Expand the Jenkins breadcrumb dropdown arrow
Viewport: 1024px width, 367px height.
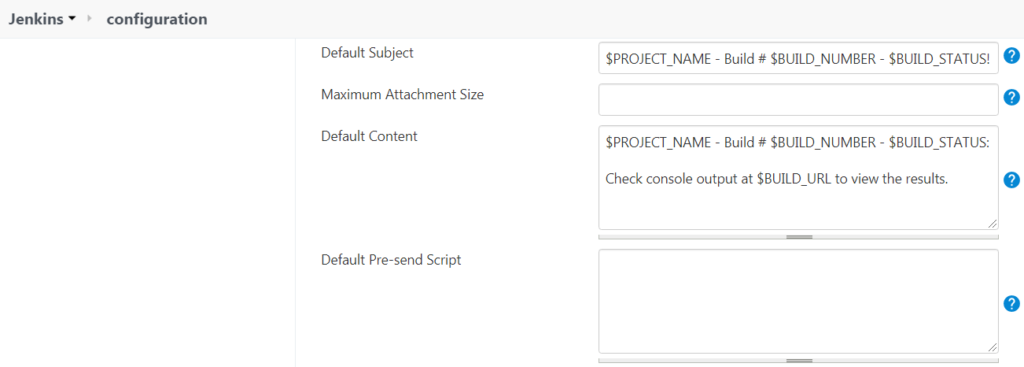pyautogui.click(x=72, y=20)
